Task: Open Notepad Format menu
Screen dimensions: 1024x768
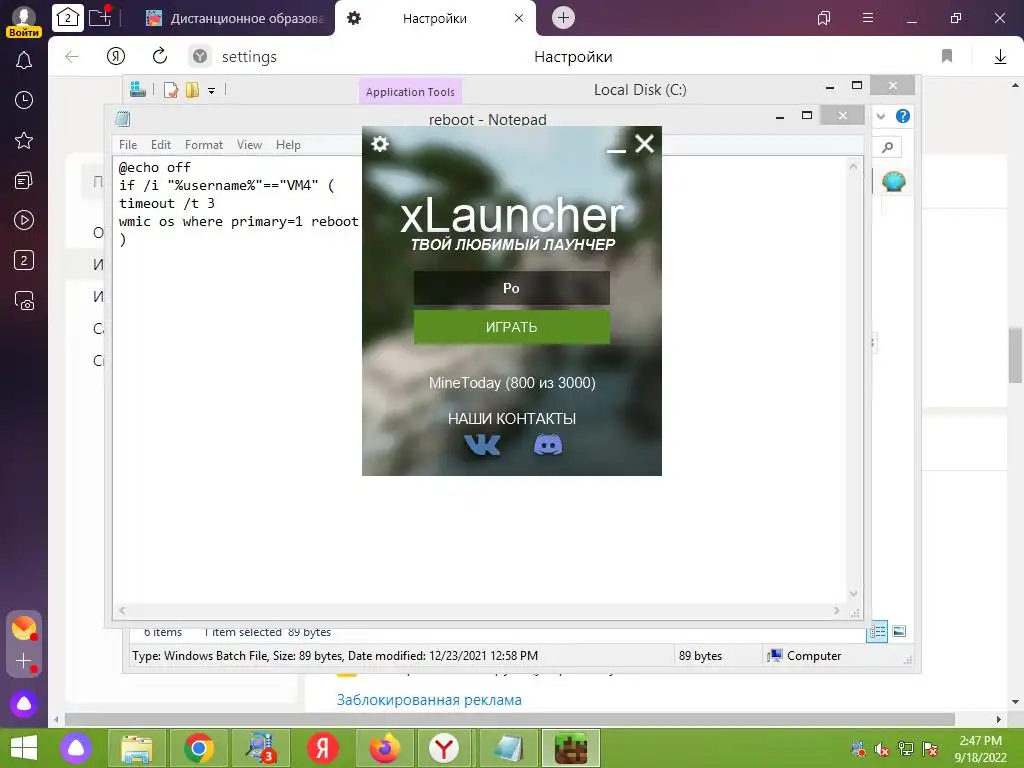Action: (204, 145)
